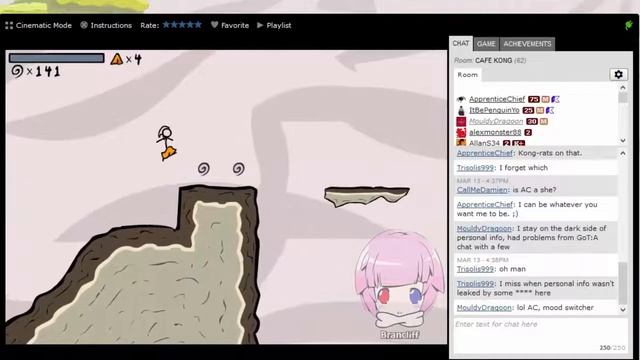
Task: Click Trisolis999's name beside 'oh man'
Action: pyautogui.click(x=475, y=269)
